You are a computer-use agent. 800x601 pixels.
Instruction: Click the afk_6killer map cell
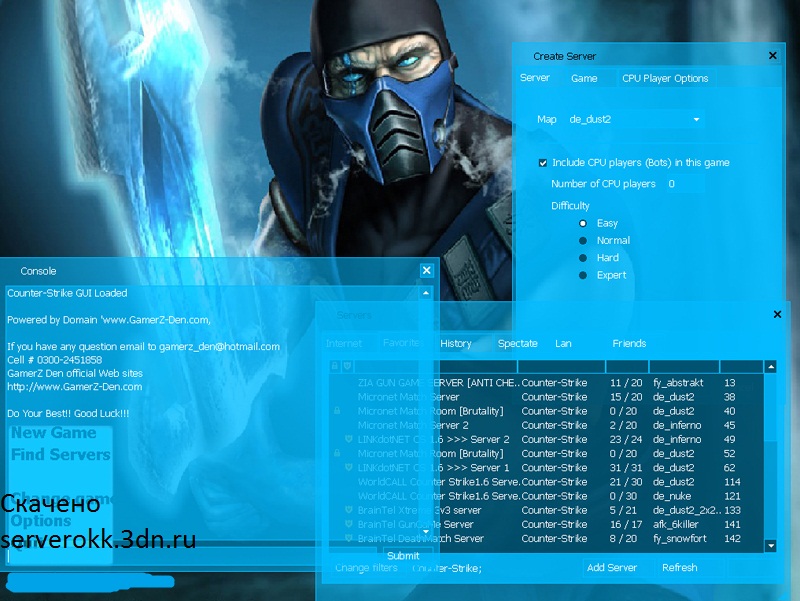(x=676, y=524)
